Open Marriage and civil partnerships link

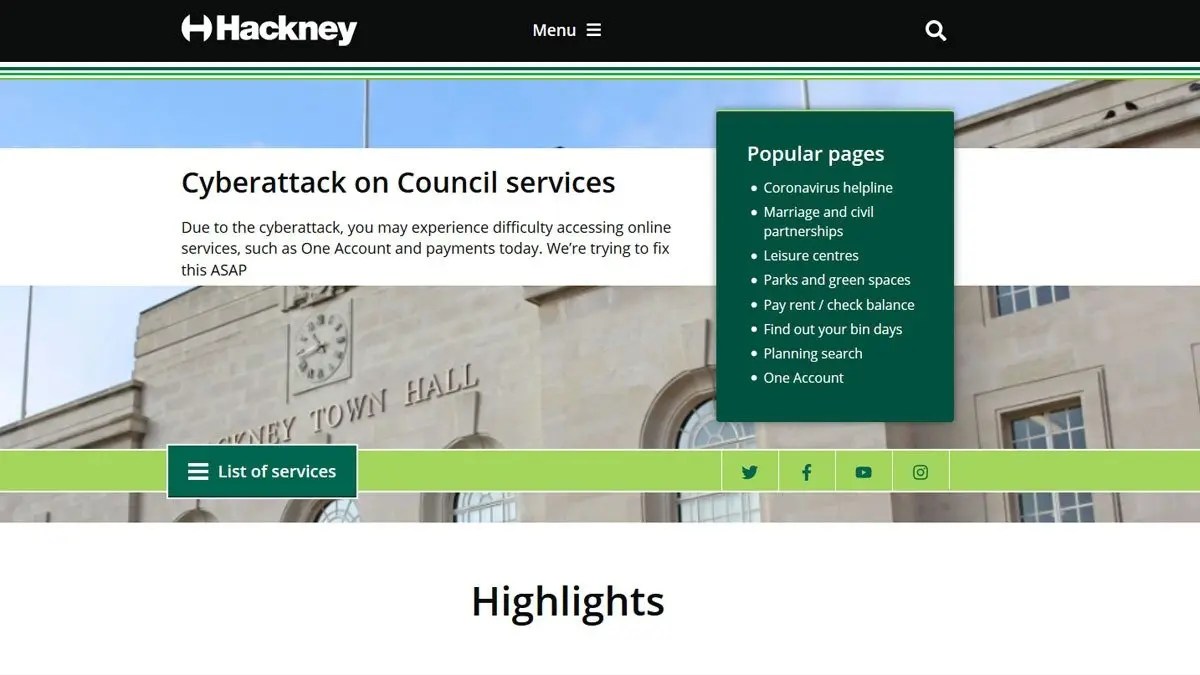(818, 221)
